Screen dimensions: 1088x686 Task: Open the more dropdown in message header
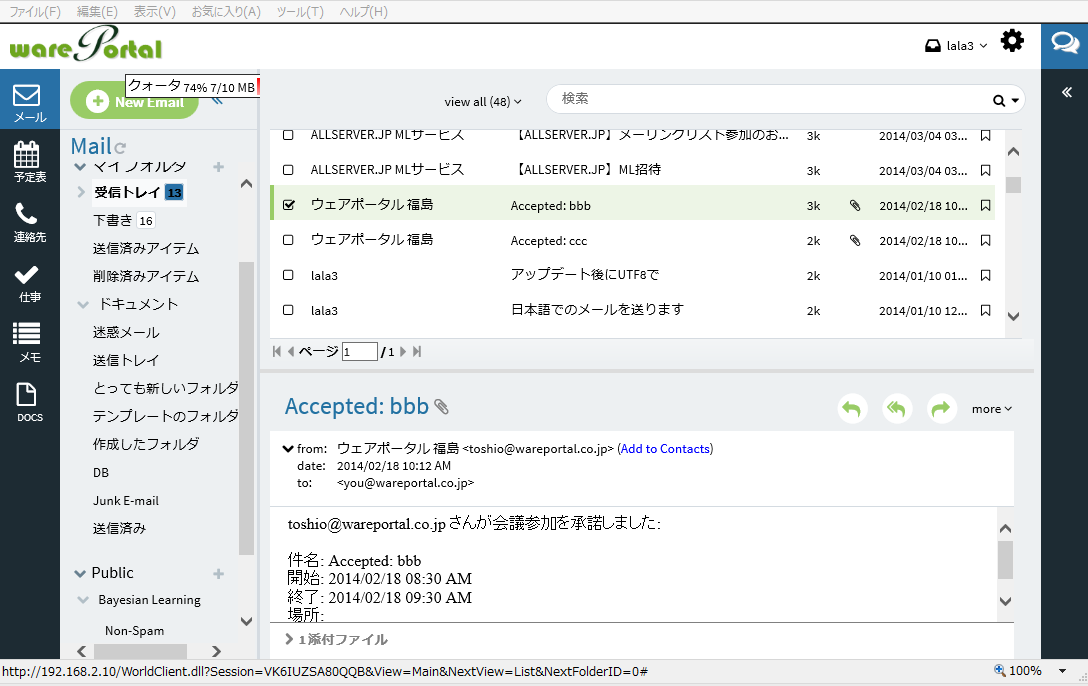991,409
